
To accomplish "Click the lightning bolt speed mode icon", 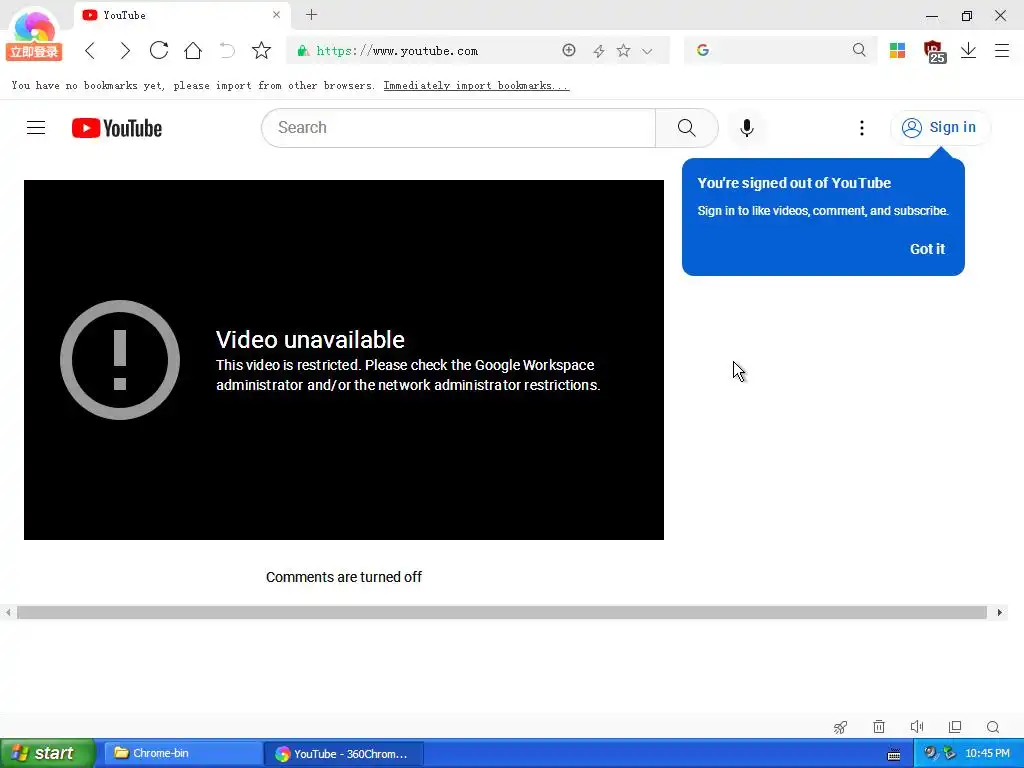I will pos(598,51).
